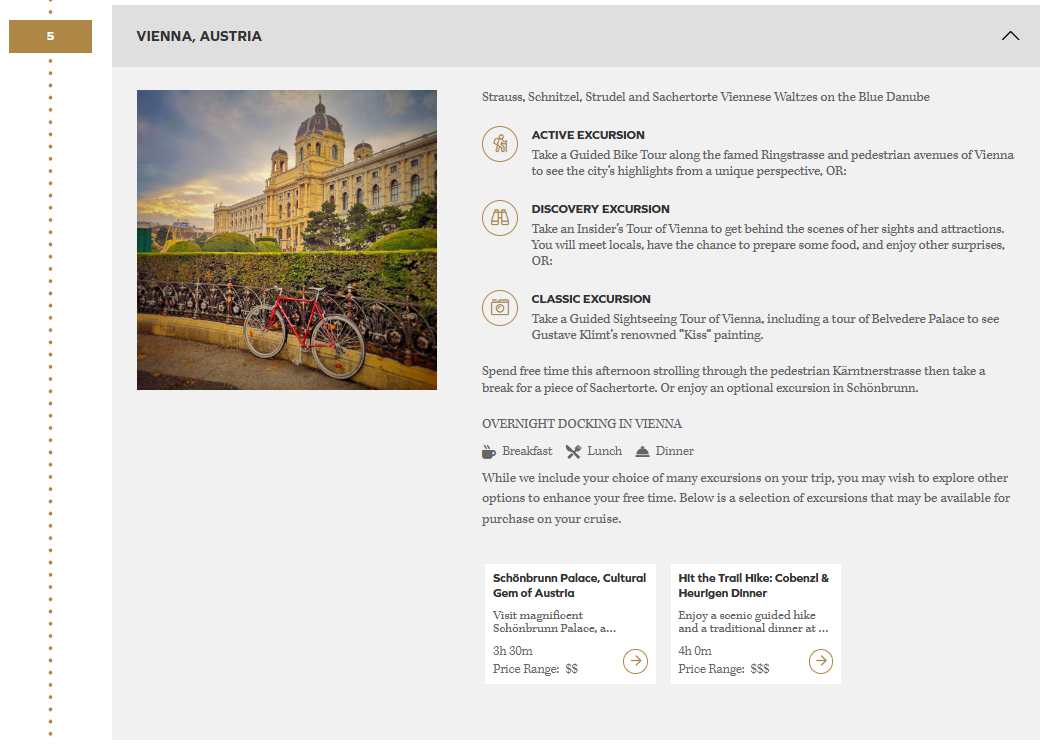
Task: Click the Classic Excursion camera icon
Action: click(499, 308)
